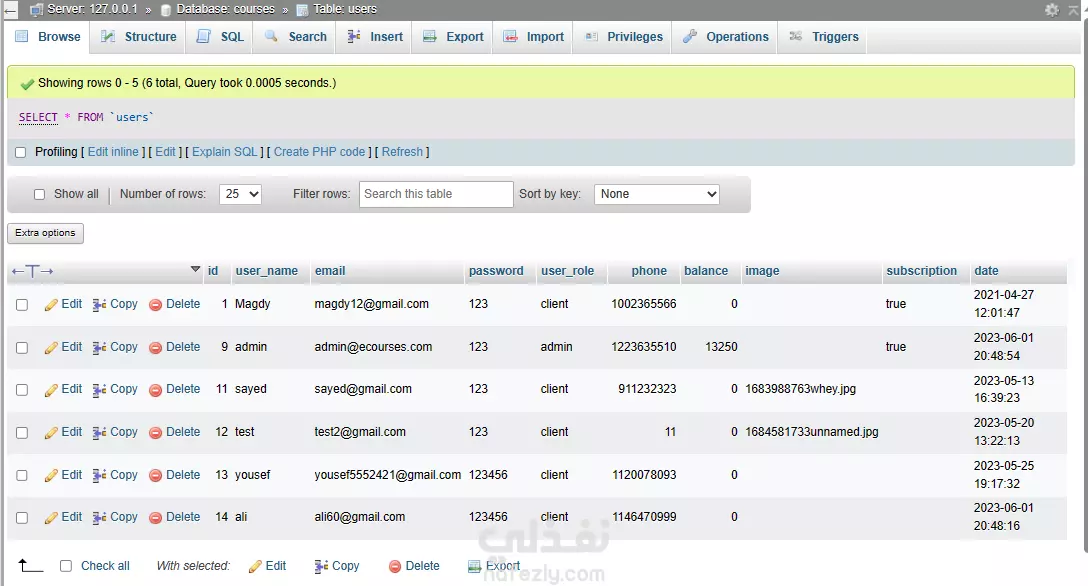Screen dimensions: 1088x586
Task: Click the Copy icon for admin row
Action: tap(99, 347)
